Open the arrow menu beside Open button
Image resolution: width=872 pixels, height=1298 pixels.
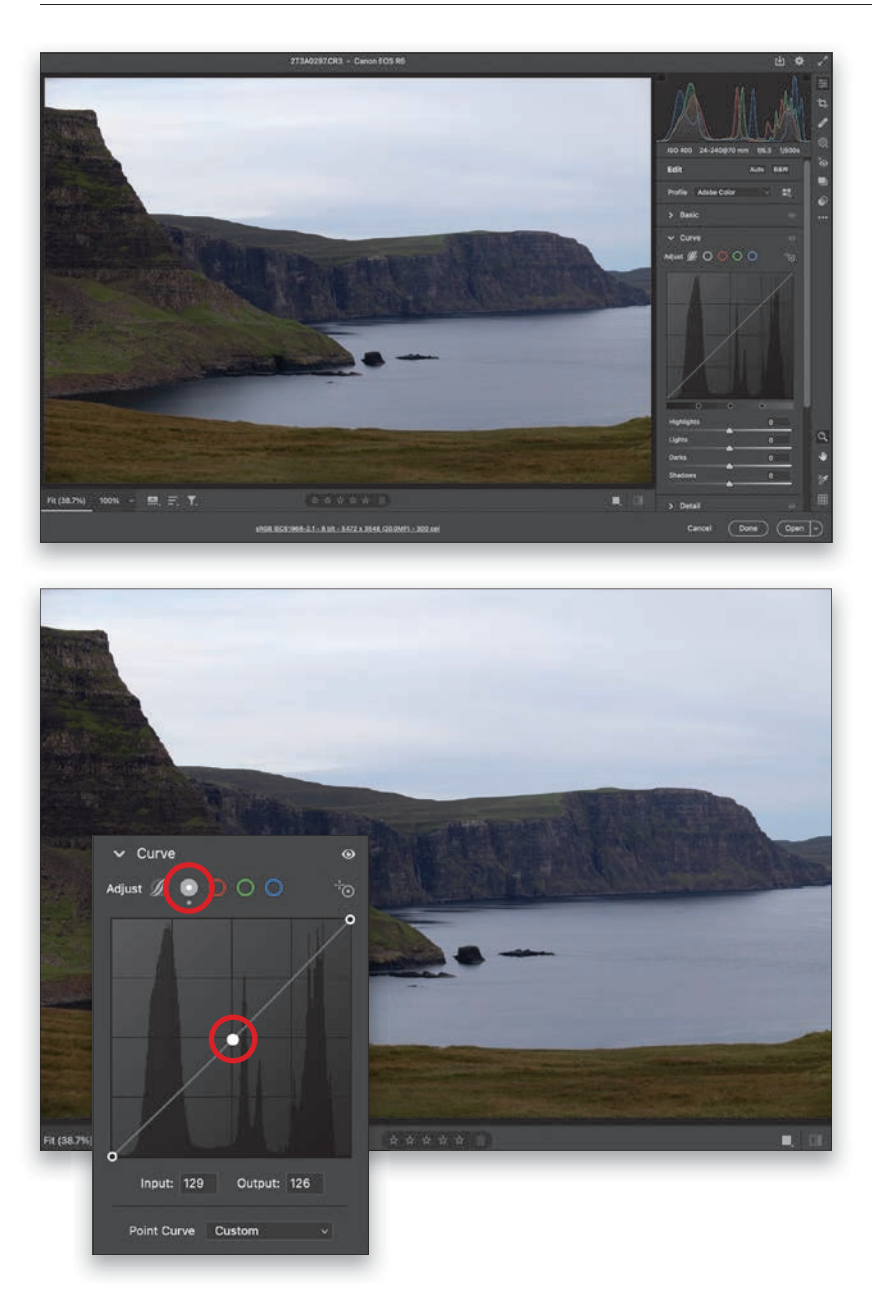[817, 528]
